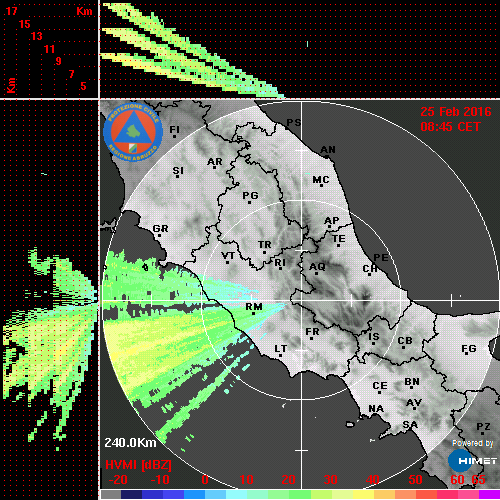Click the AR province label on the map

(215, 162)
